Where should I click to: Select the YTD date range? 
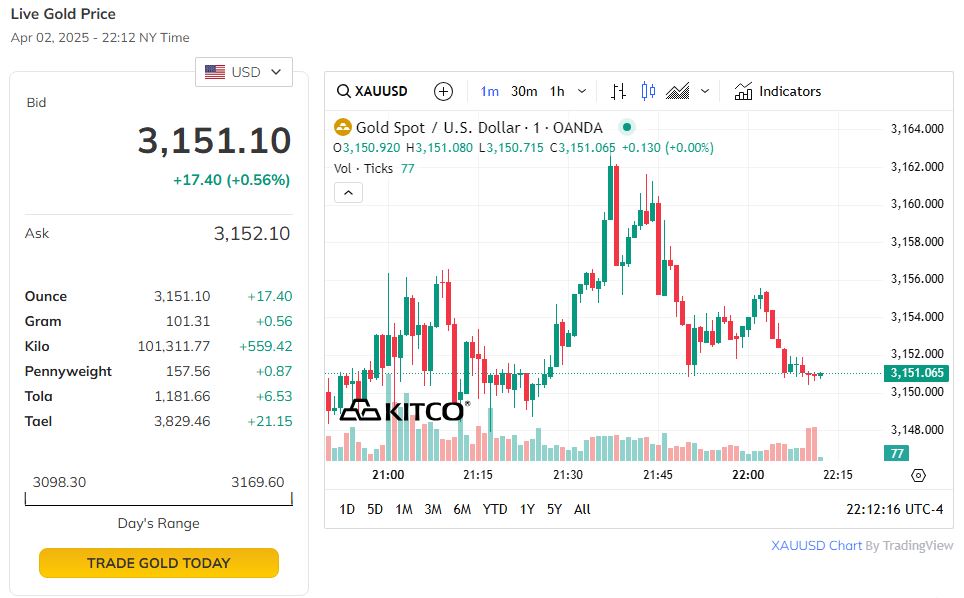[495, 509]
